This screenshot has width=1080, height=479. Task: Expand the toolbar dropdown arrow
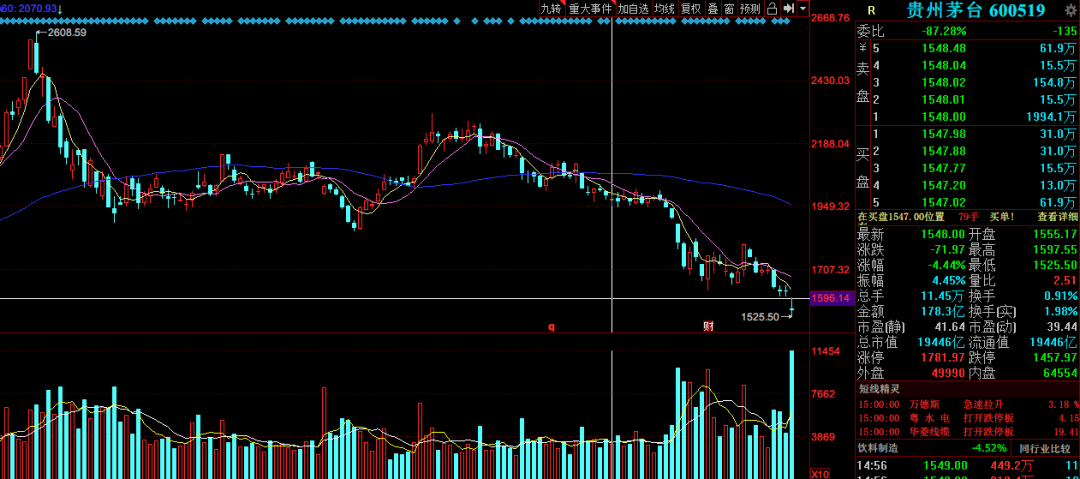(802, 8)
